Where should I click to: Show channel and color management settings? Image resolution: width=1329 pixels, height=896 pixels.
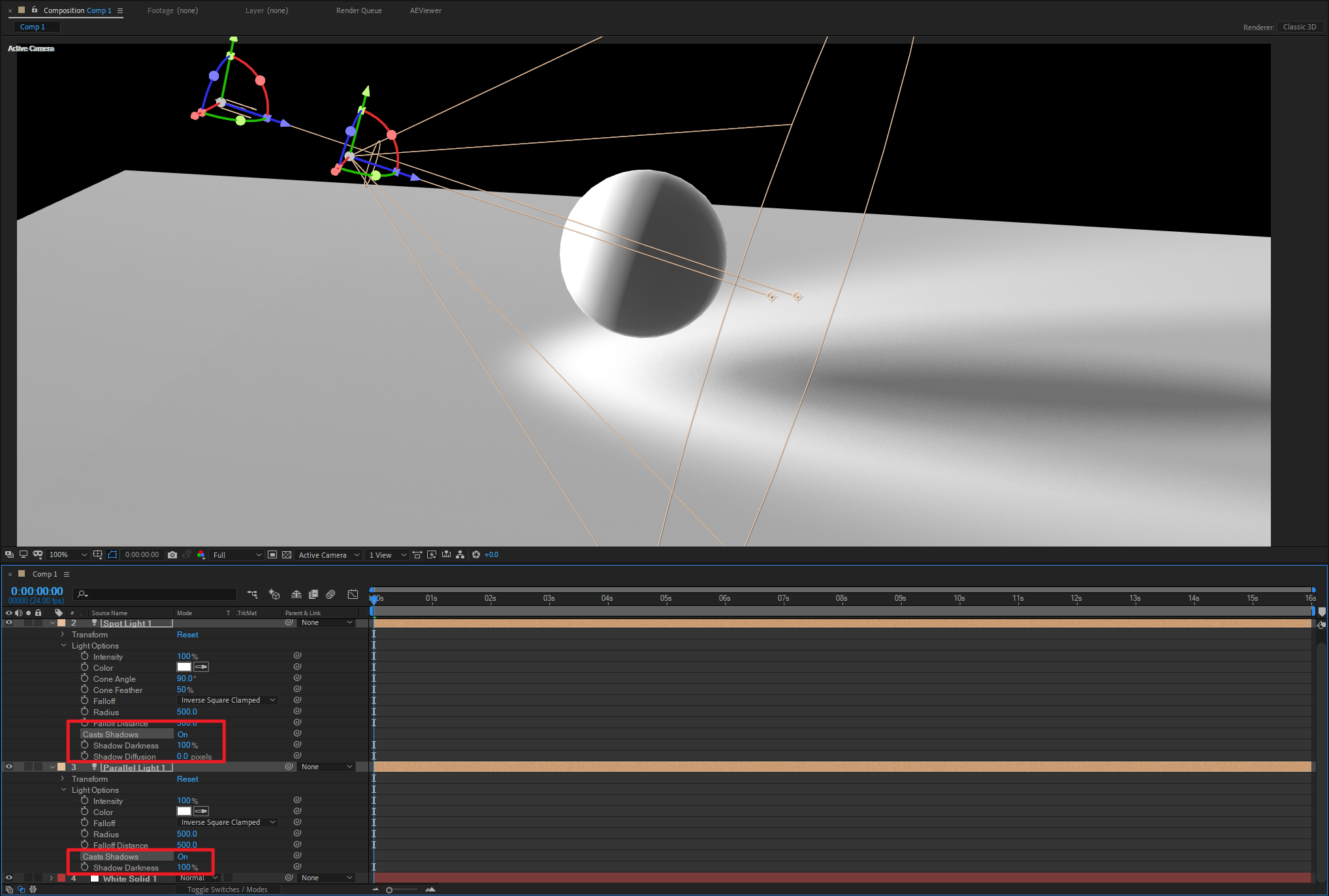pyautogui.click(x=200, y=555)
